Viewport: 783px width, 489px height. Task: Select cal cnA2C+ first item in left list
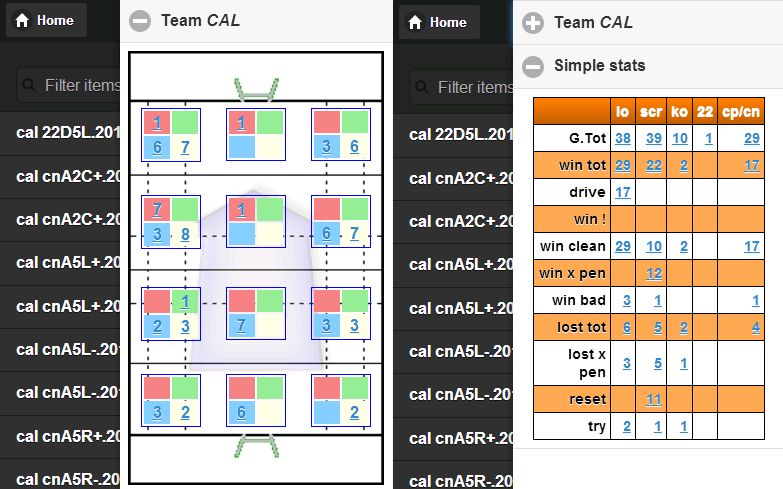coord(60,176)
